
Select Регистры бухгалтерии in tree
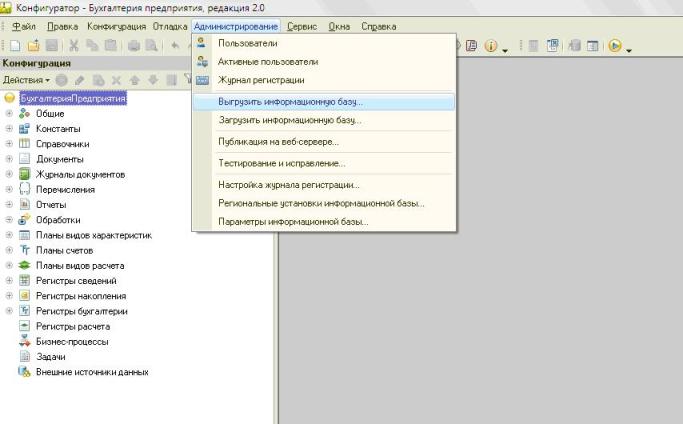[x=82, y=311]
